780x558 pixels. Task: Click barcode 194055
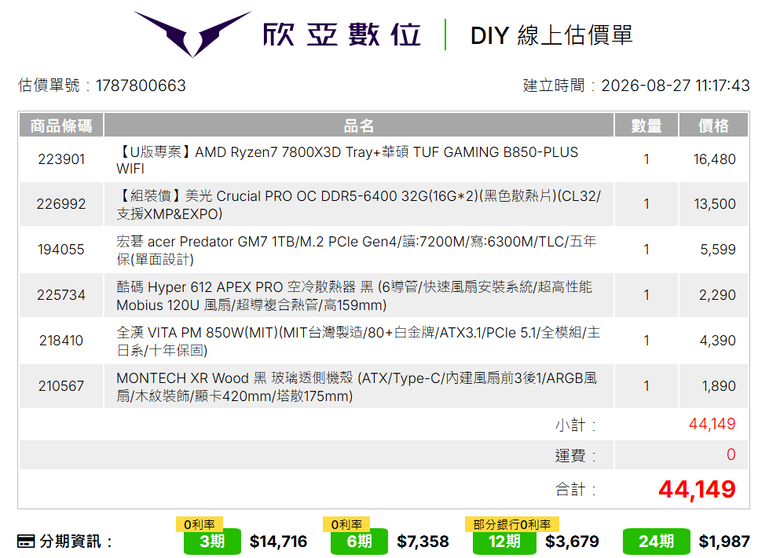[61, 249]
